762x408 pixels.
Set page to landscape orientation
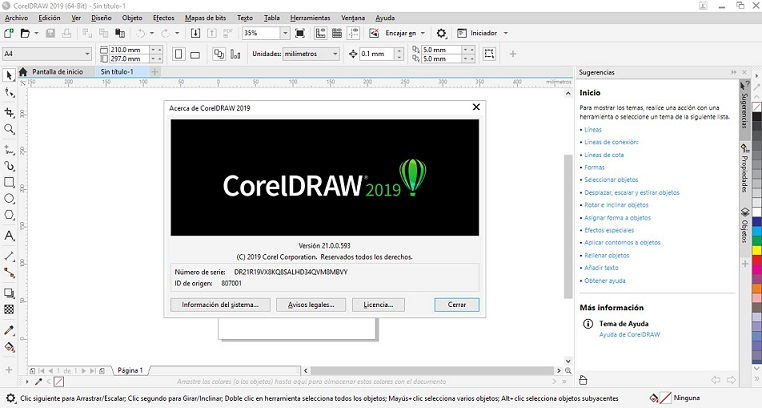tap(195, 54)
